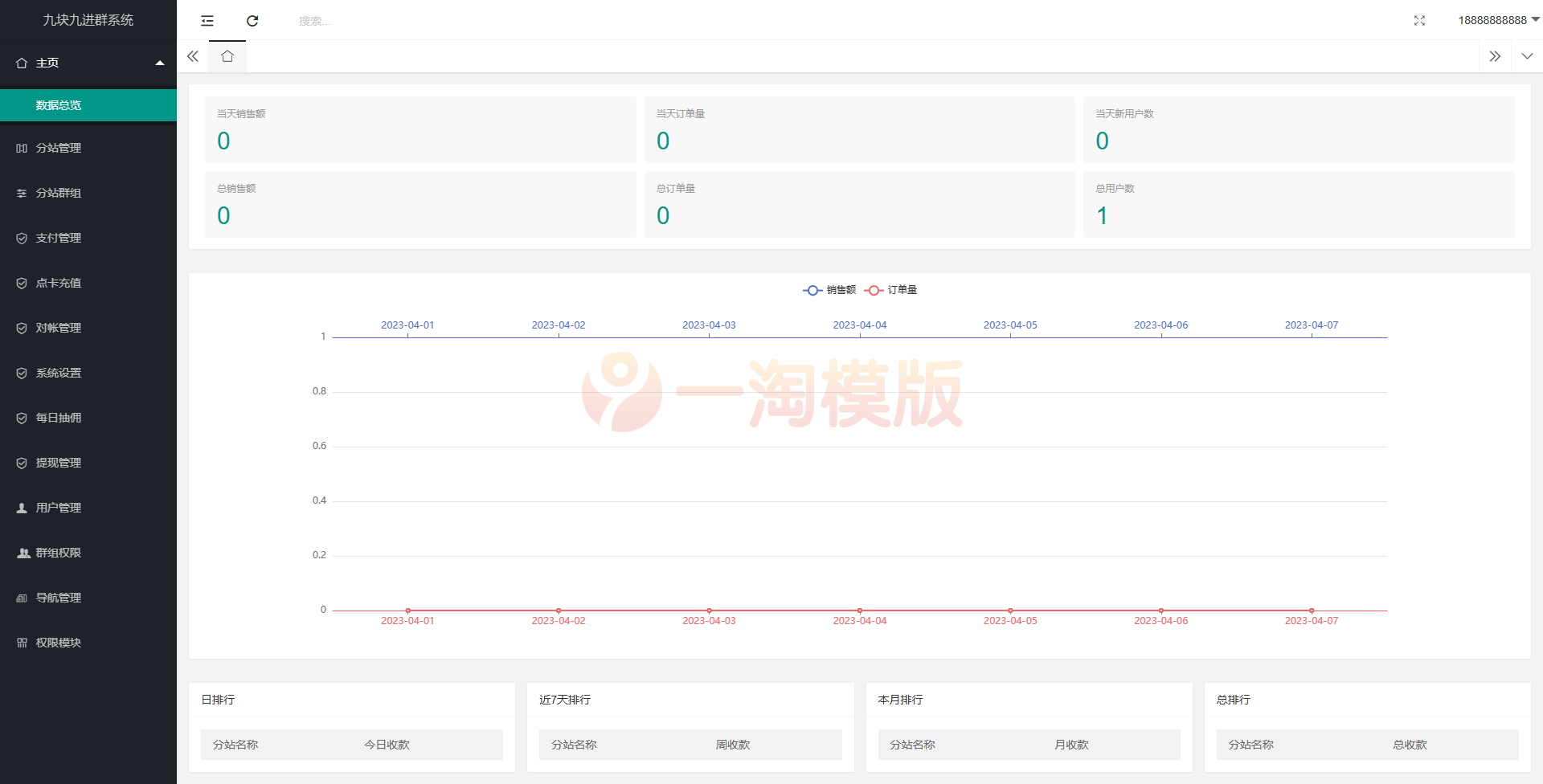Click the refresh icon in top bar

click(x=252, y=21)
